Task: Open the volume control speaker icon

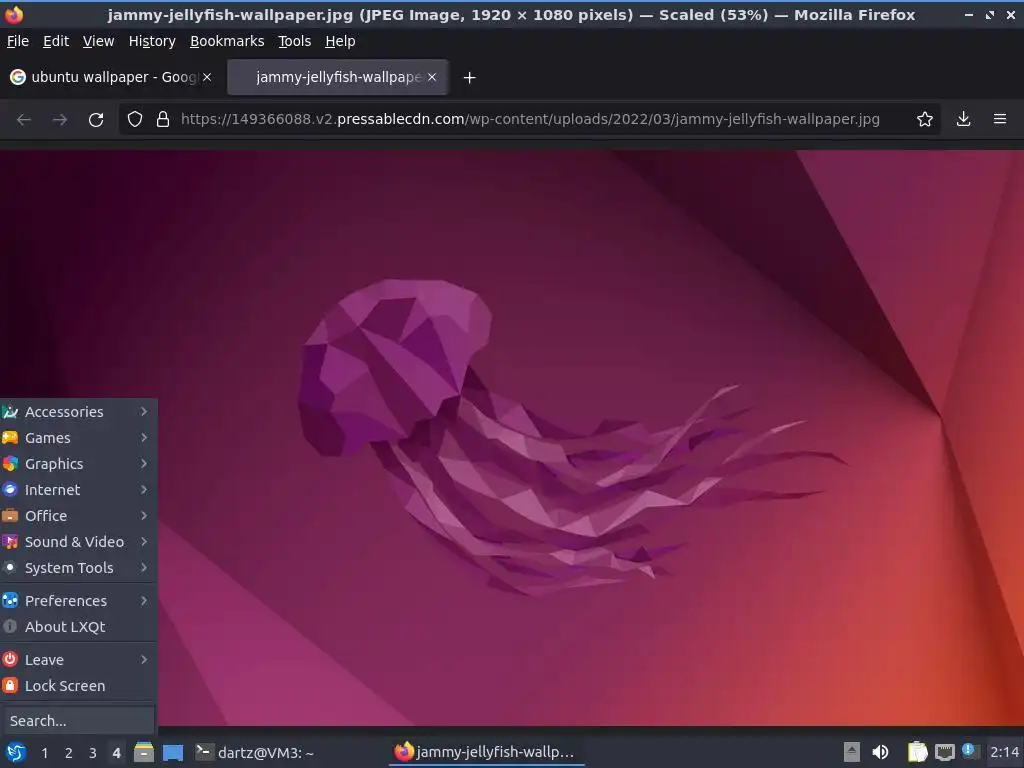Action: (x=880, y=752)
